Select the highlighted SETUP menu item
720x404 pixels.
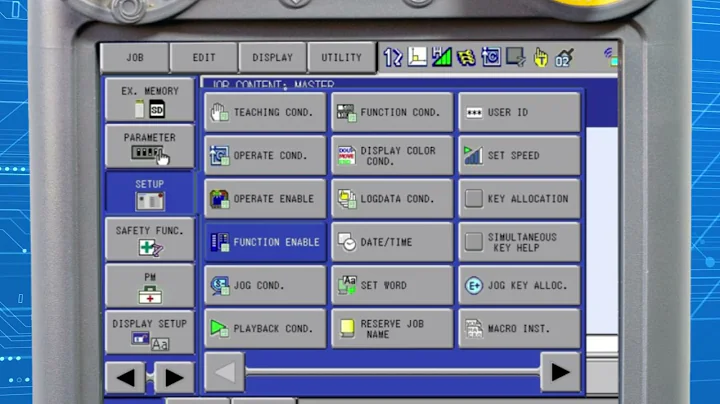[x=150, y=193]
